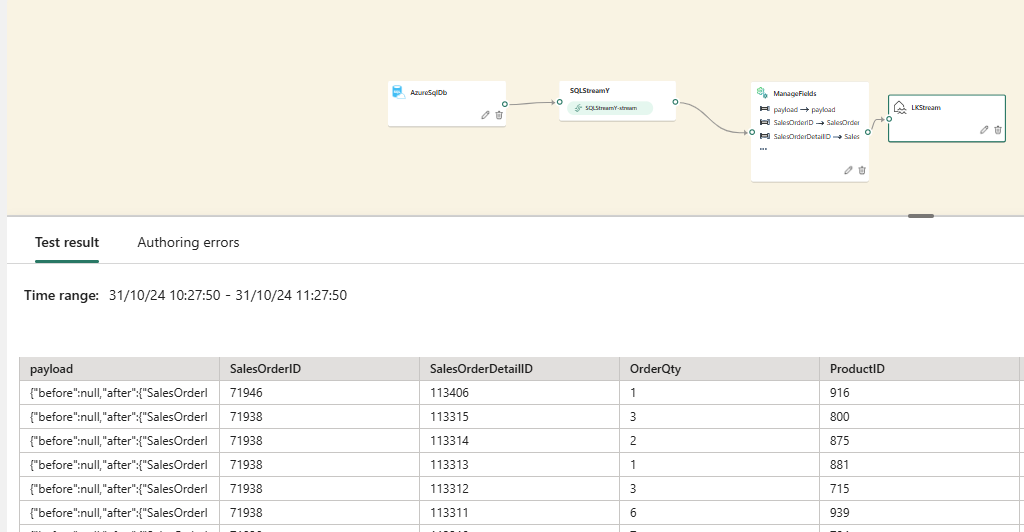
Task: Select the LKStream node title
Action: pyautogui.click(x=926, y=108)
